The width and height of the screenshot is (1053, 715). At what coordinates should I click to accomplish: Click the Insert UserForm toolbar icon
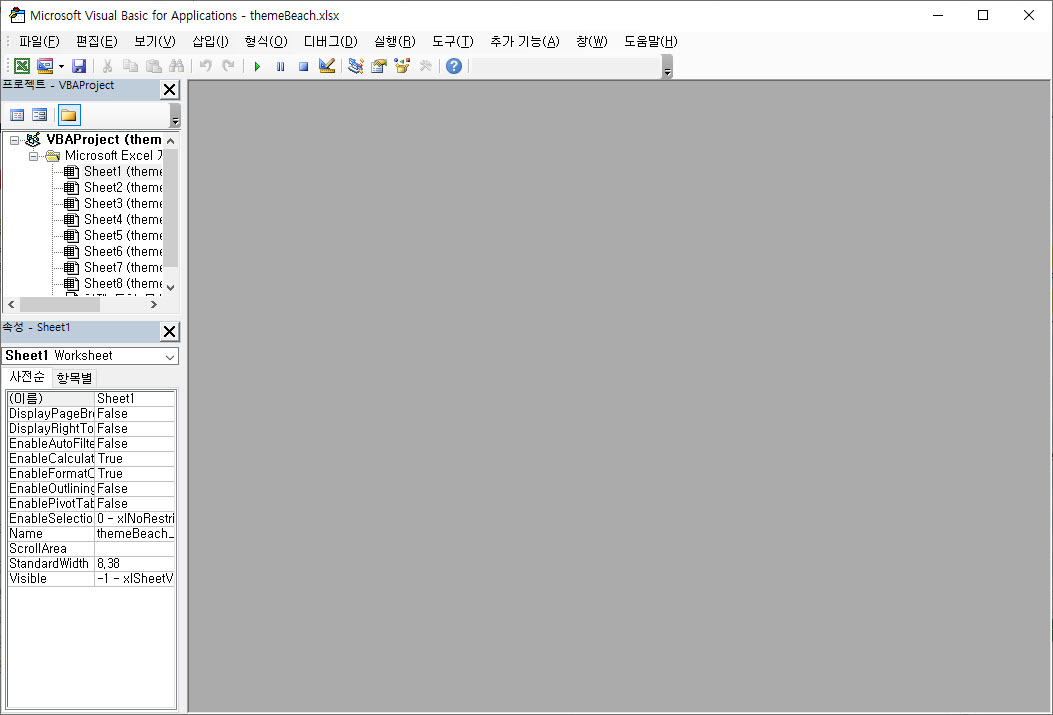[x=45, y=66]
